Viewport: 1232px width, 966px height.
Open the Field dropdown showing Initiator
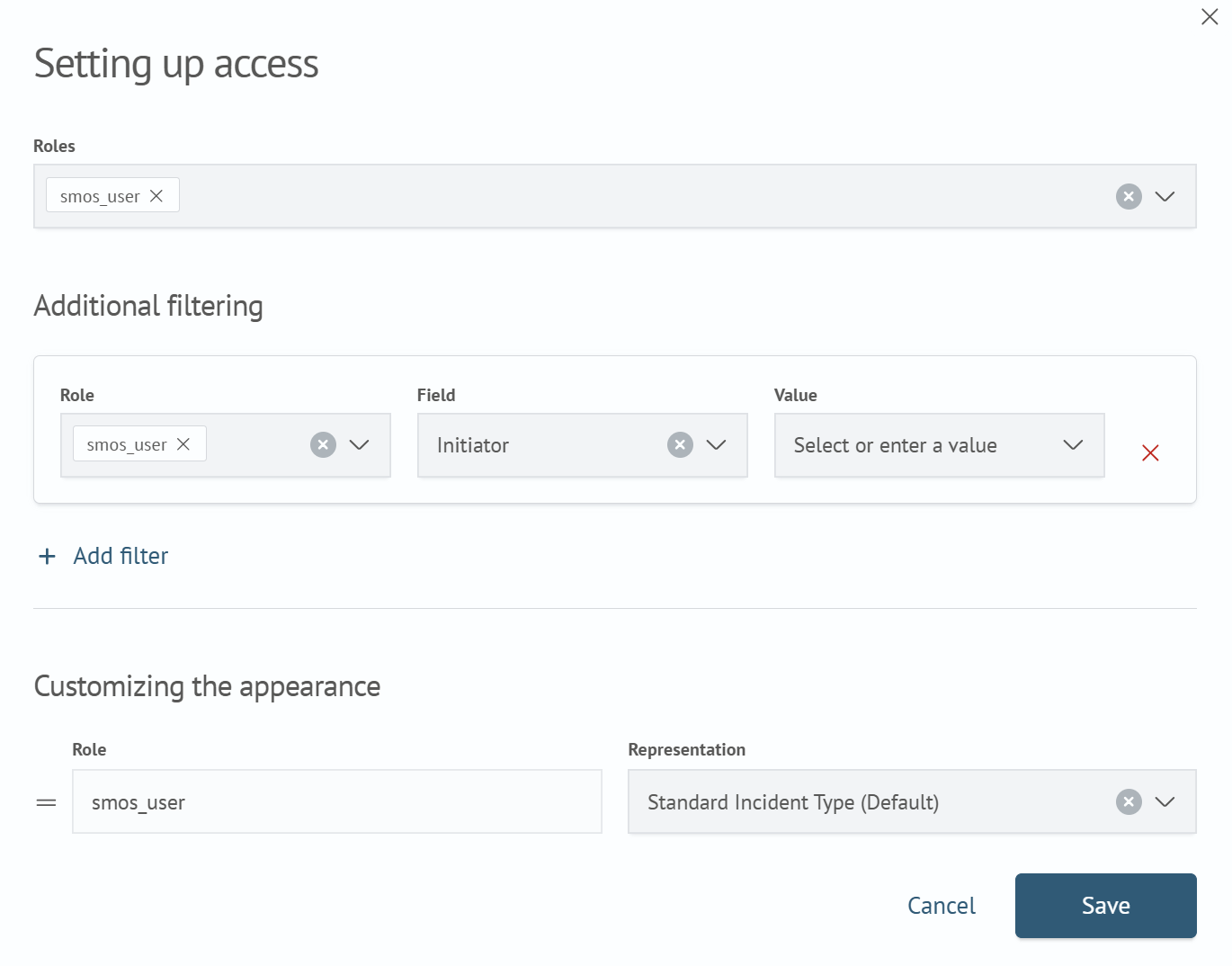coord(716,444)
